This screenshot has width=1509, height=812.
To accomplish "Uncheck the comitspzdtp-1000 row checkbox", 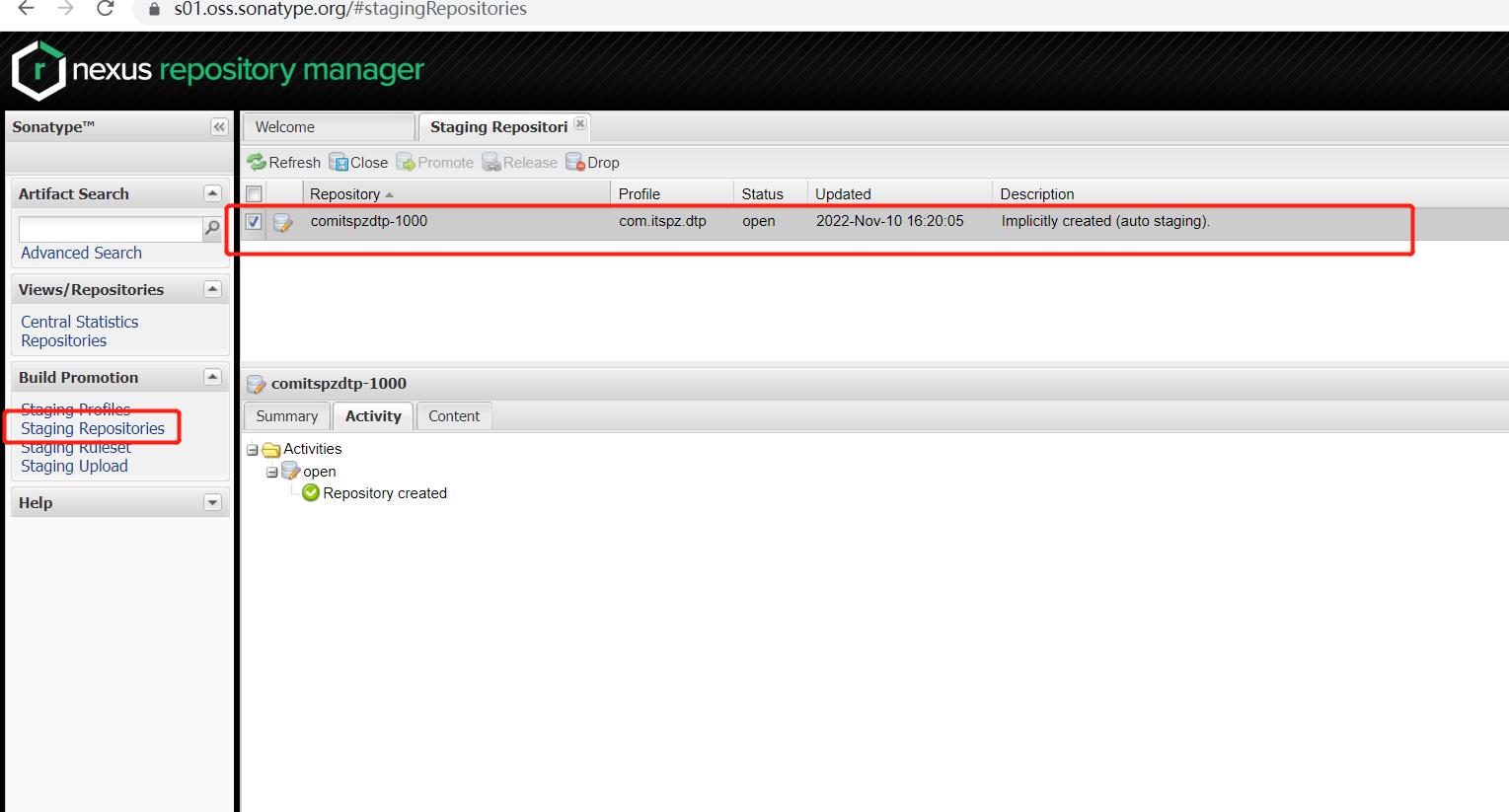I will pyautogui.click(x=254, y=222).
